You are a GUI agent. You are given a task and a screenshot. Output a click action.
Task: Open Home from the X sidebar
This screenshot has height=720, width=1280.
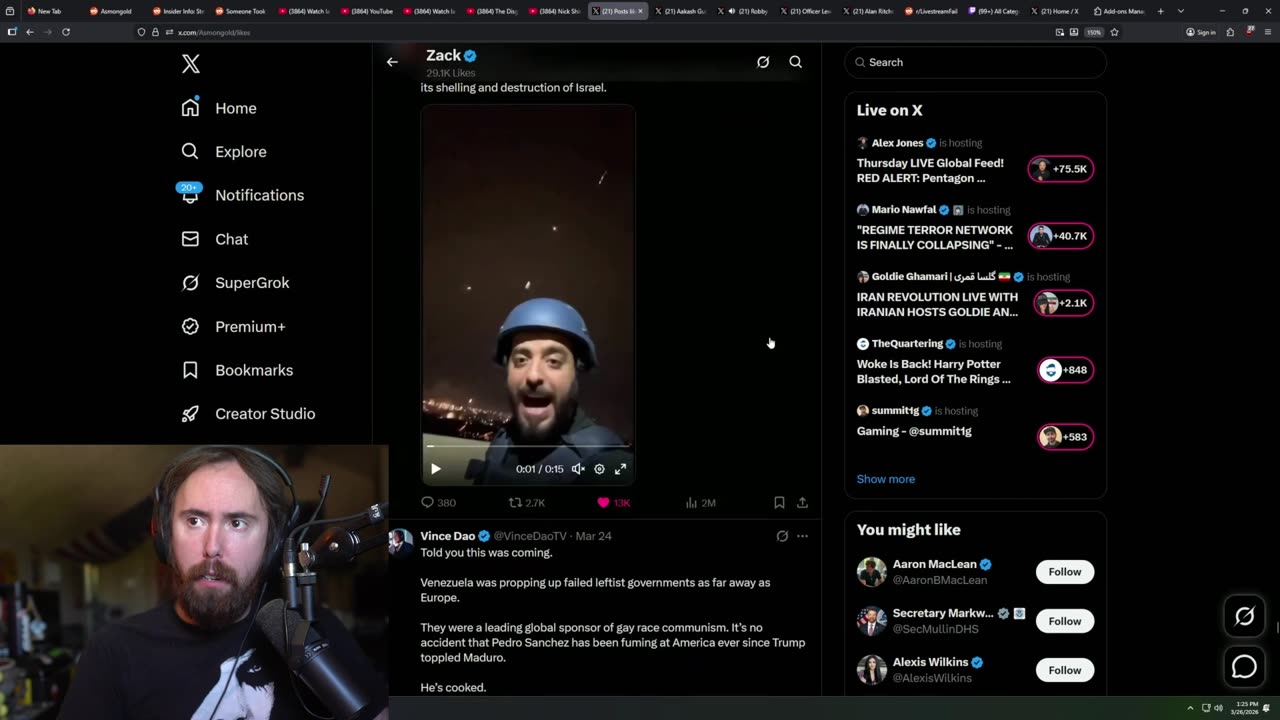point(219,108)
